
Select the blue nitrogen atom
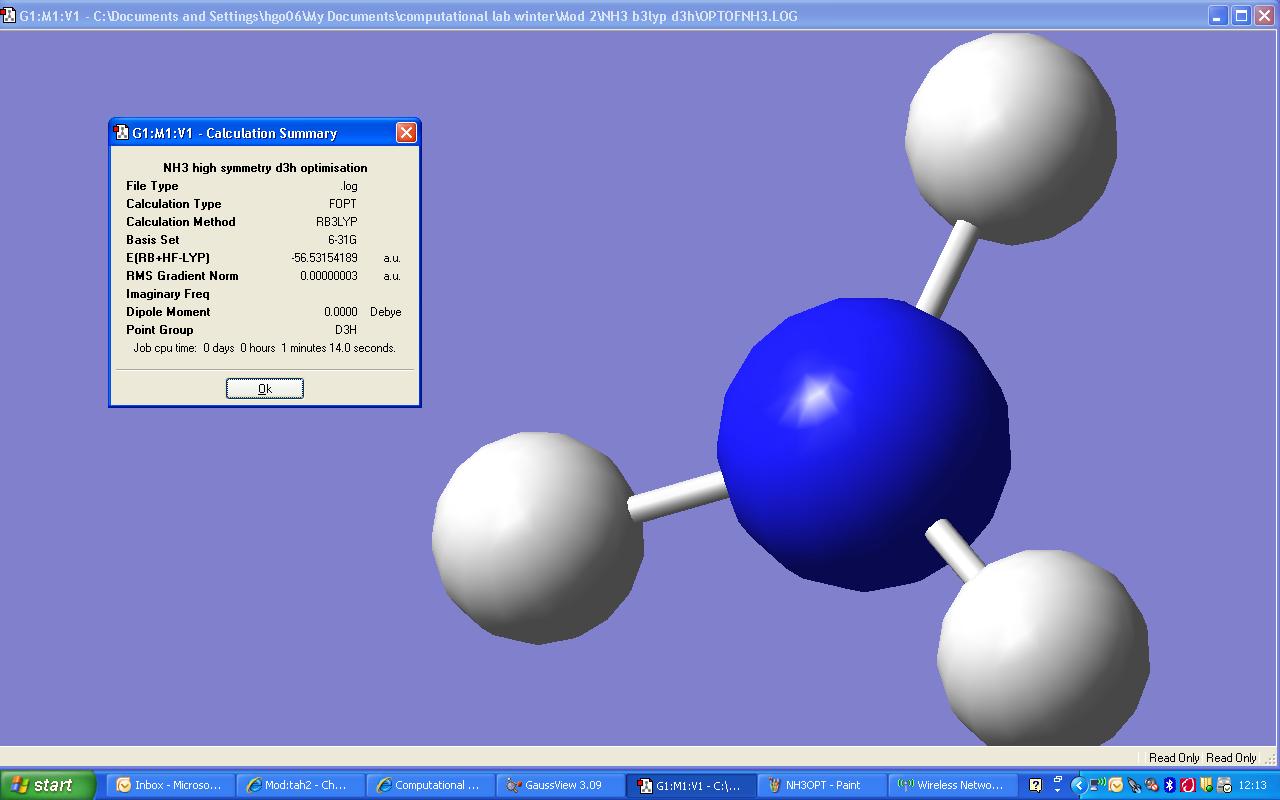pos(862,445)
